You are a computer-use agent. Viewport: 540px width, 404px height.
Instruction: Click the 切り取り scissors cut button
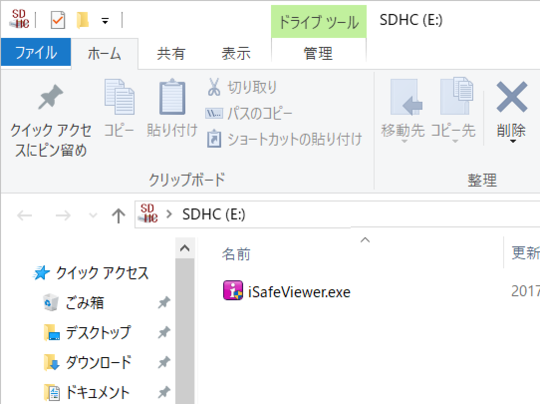tap(242, 87)
